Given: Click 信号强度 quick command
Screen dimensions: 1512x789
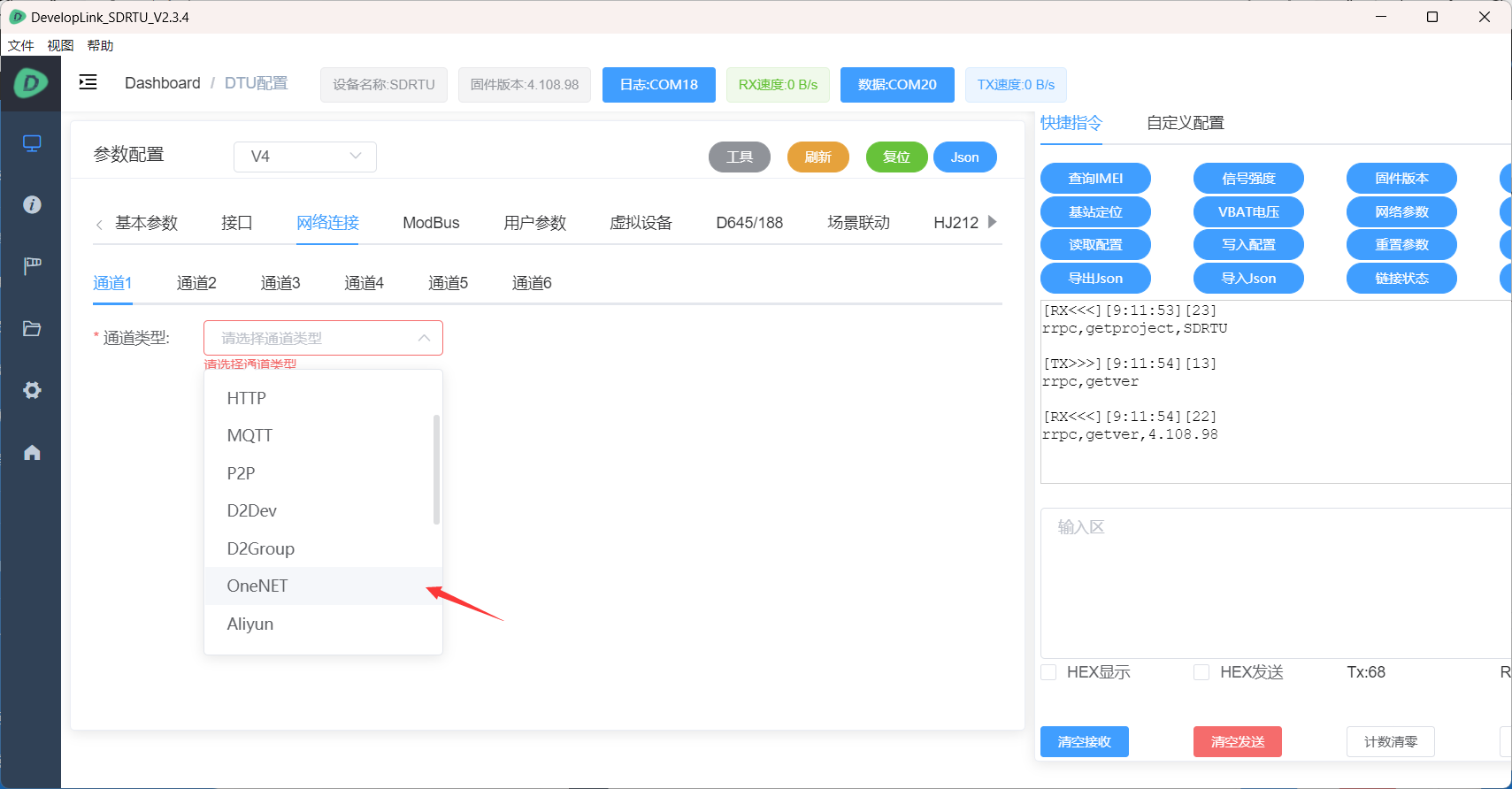Looking at the screenshot, I should pos(1248,179).
